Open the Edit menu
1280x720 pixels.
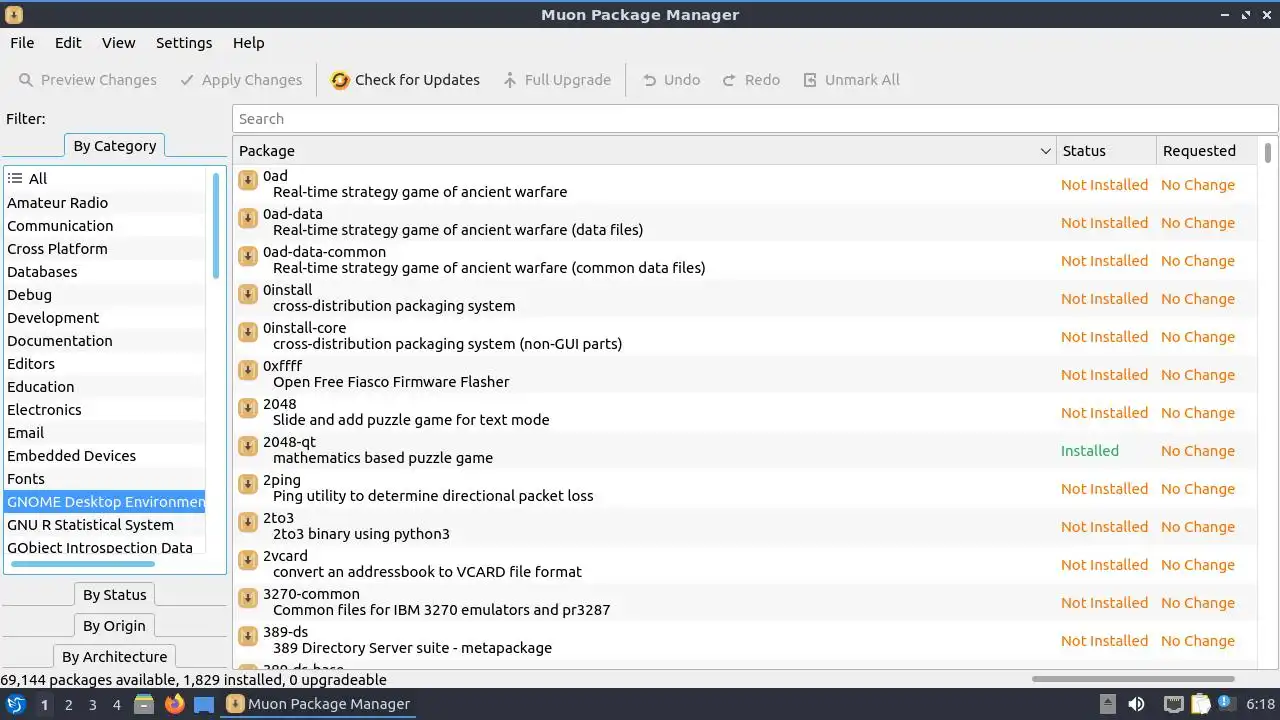tap(68, 43)
